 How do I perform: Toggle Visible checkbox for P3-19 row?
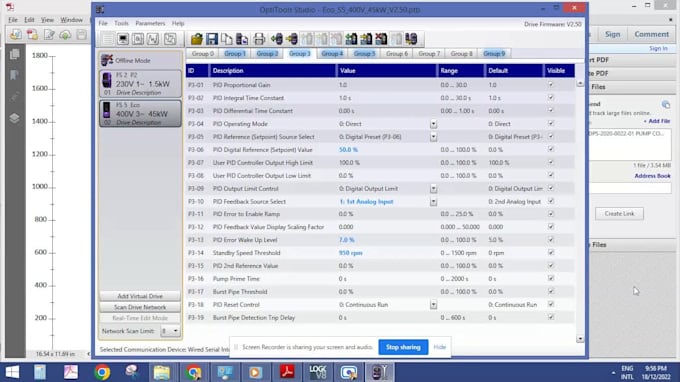click(551, 317)
